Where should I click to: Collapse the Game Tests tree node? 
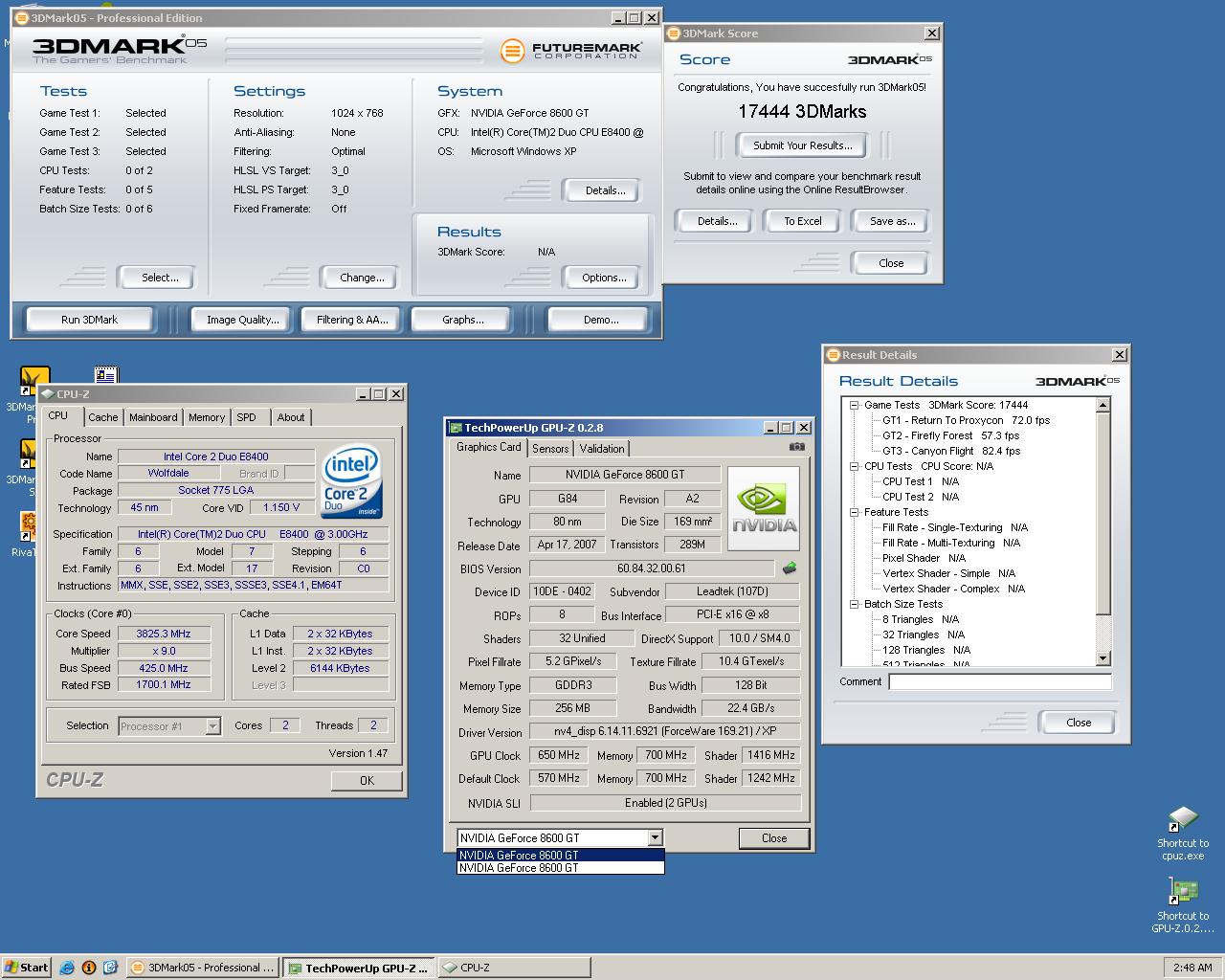[x=855, y=405]
